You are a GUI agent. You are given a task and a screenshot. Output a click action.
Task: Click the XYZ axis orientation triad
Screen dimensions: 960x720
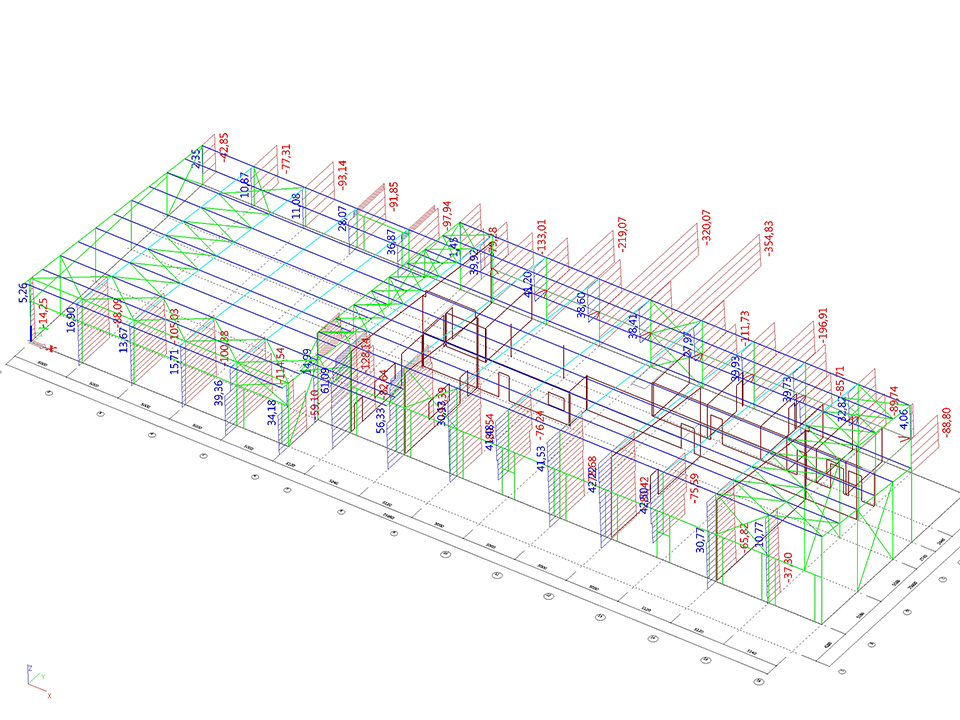38,681
